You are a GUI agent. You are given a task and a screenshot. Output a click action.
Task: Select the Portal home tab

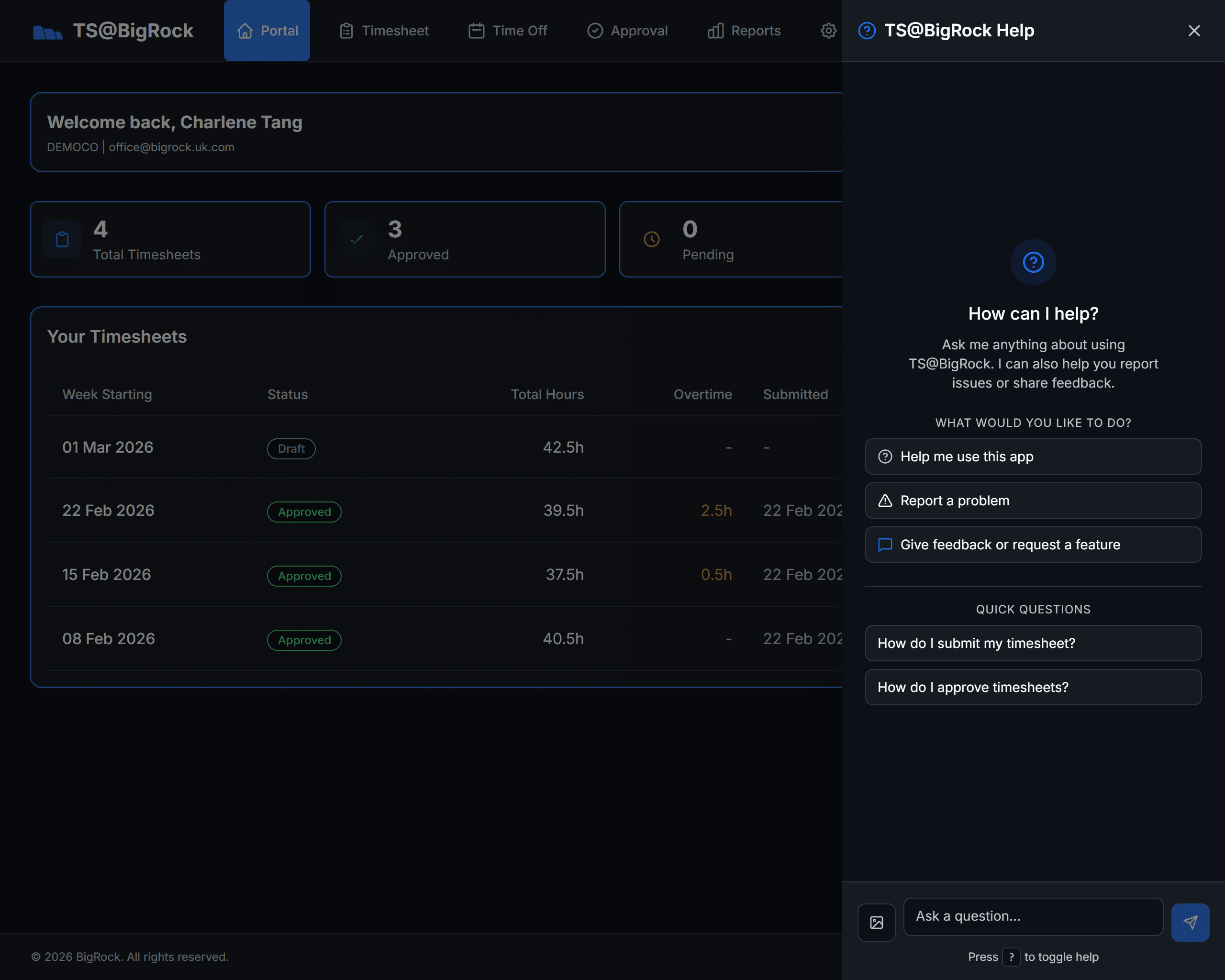click(267, 31)
